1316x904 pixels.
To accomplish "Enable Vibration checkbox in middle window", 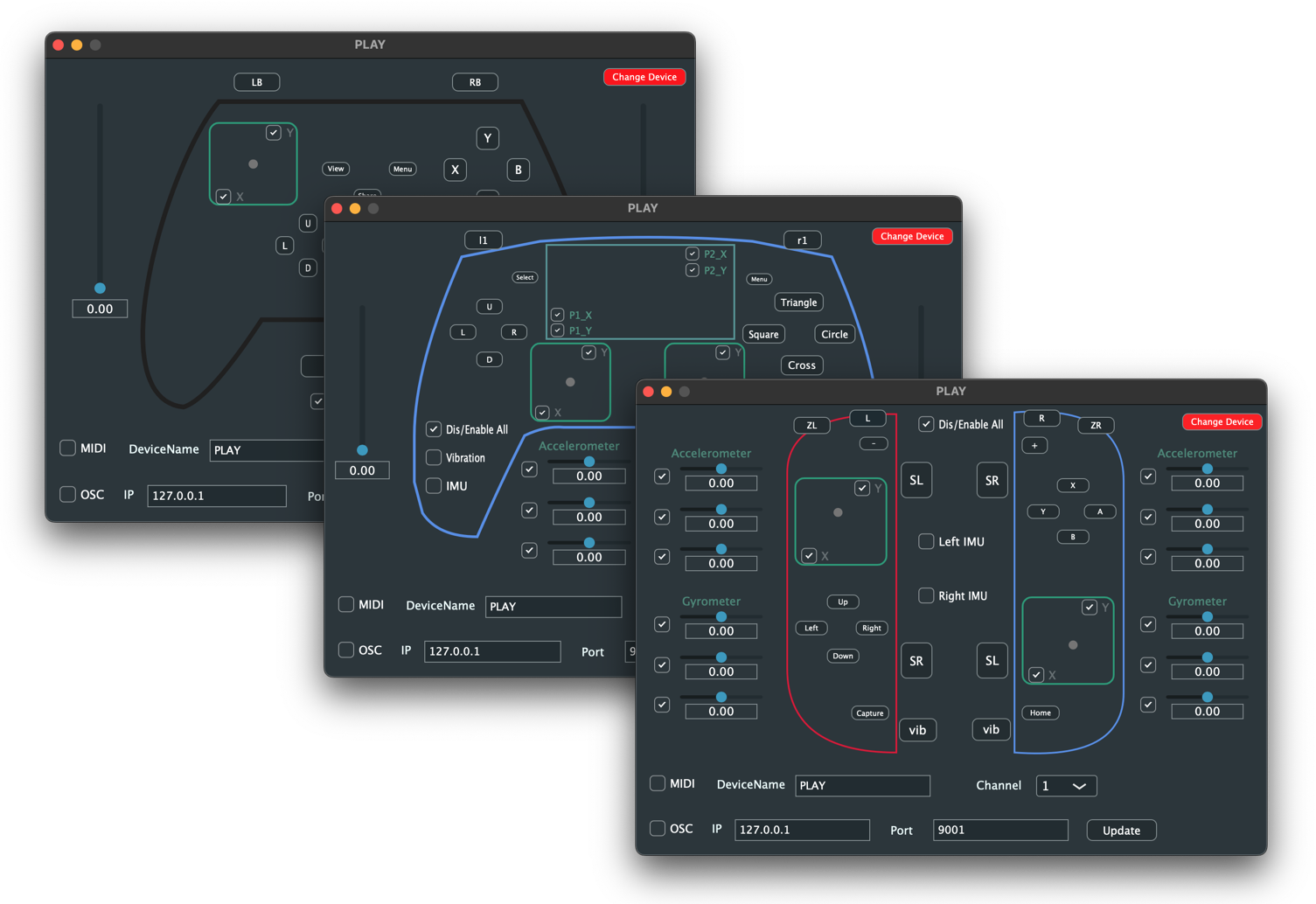I will [434, 458].
